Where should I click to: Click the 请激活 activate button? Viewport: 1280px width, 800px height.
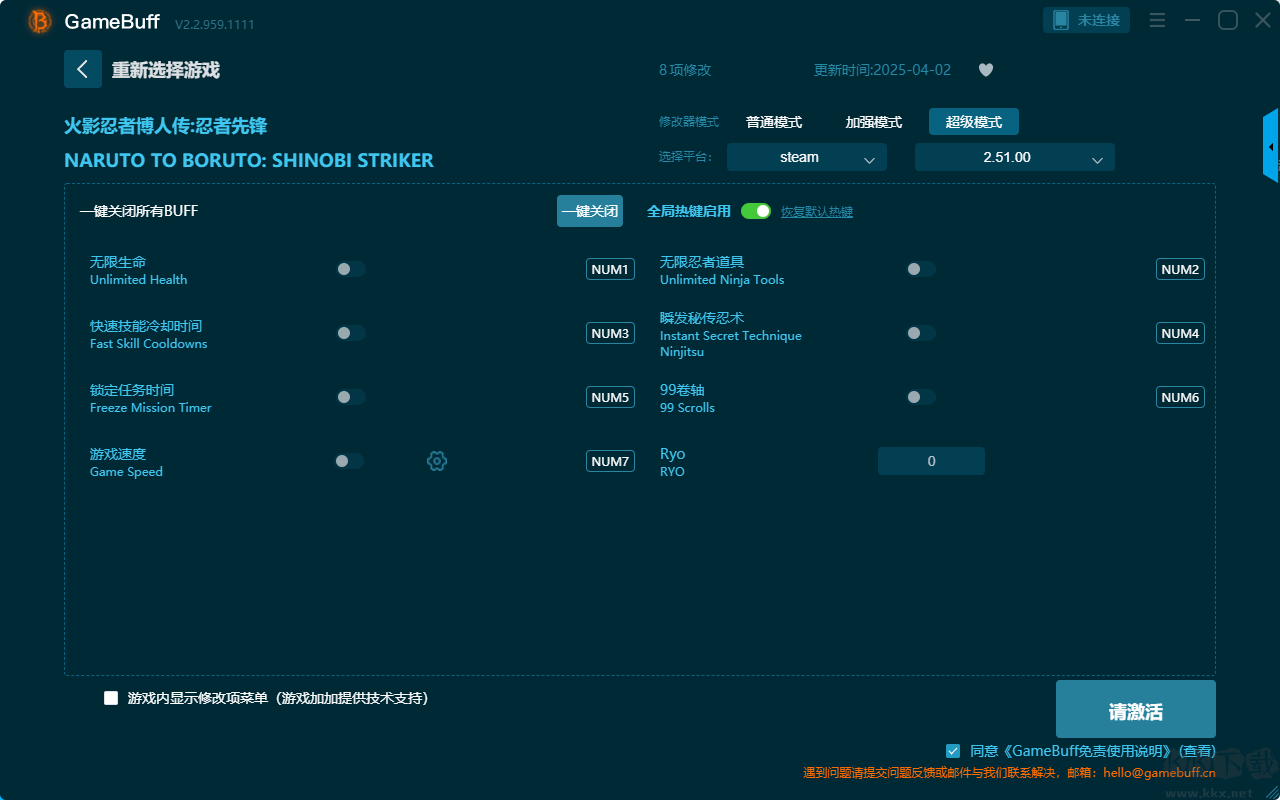click(1136, 709)
